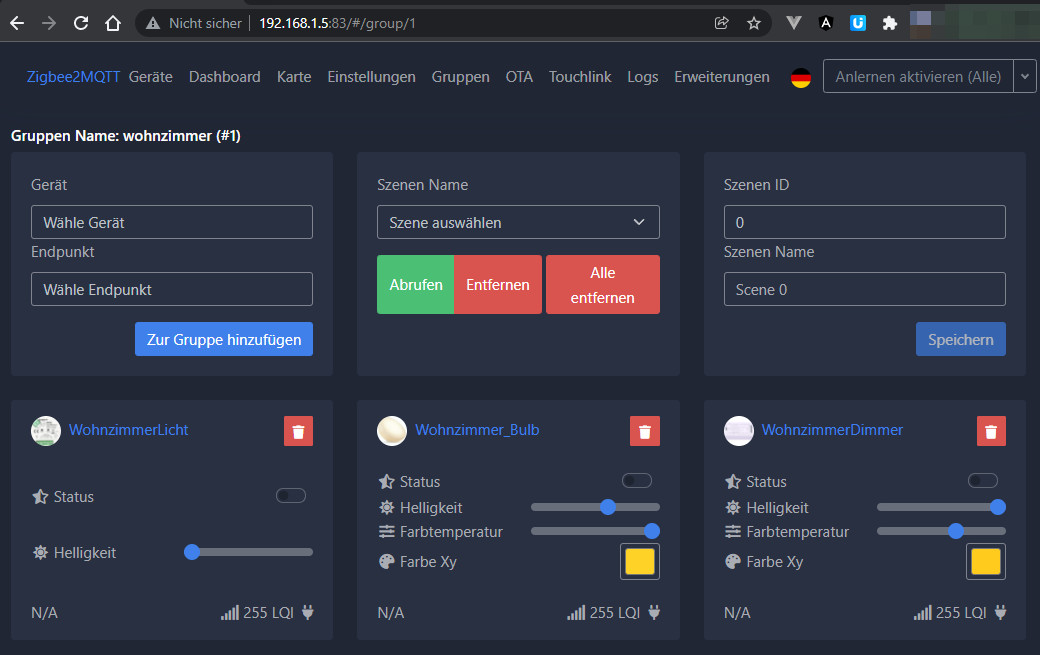This screenshot has height=655, width=1040.
Task: Bookmark this page with star icon
Action: pyautogui.click(x=754, y=23)
